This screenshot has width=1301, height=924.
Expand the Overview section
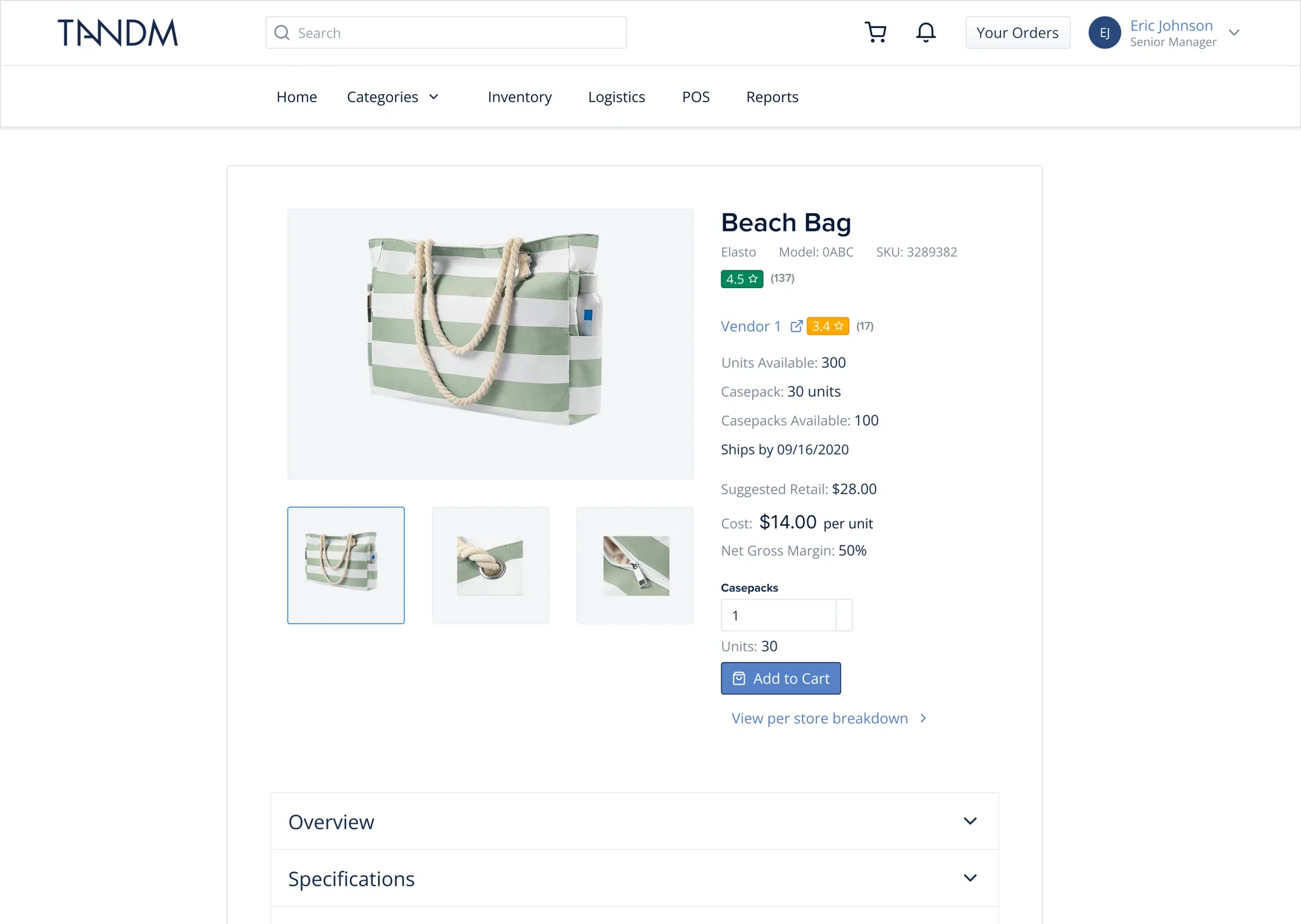click(x=634, y=821)
